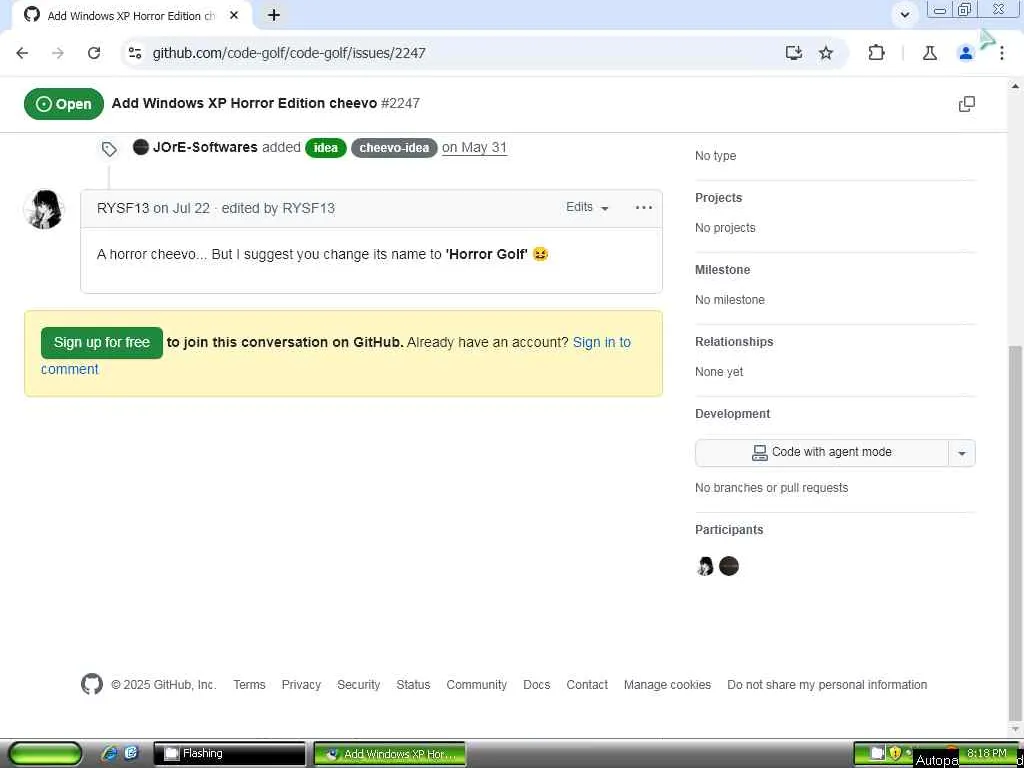Go back using the browser back arrow
The height and width of the screenshot is (768, 1024).
point(22,53)
